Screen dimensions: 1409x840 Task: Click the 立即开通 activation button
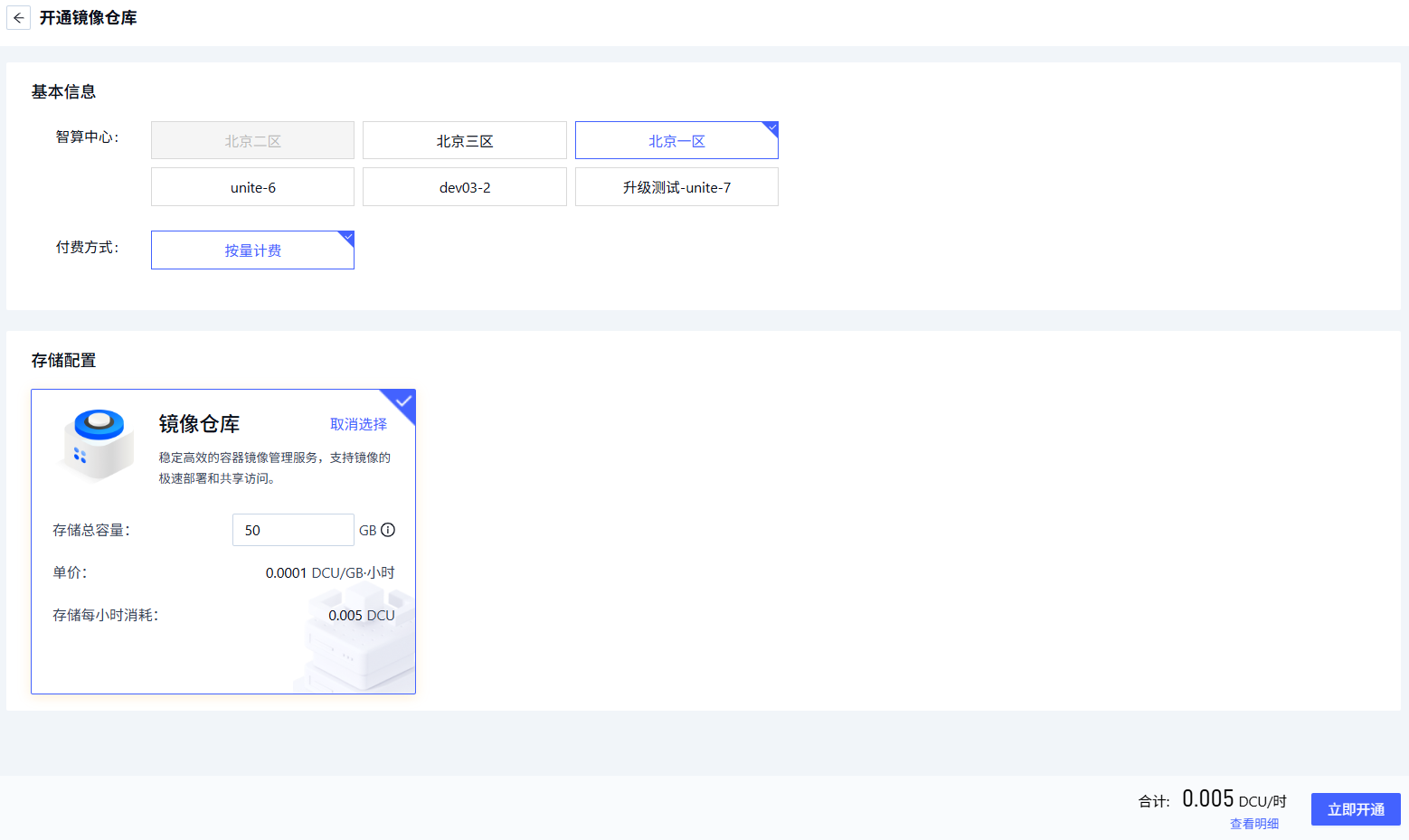(1355, 809)
